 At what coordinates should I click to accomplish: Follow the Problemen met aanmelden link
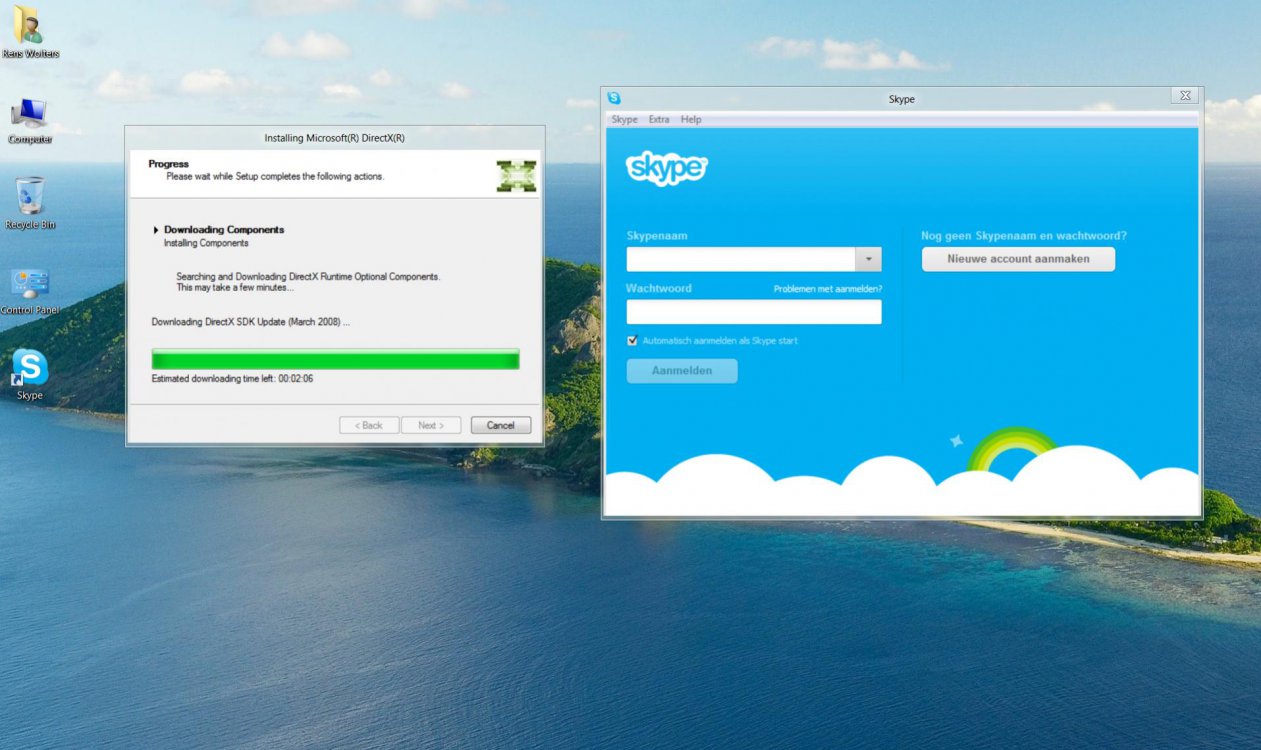coord(827,289)
